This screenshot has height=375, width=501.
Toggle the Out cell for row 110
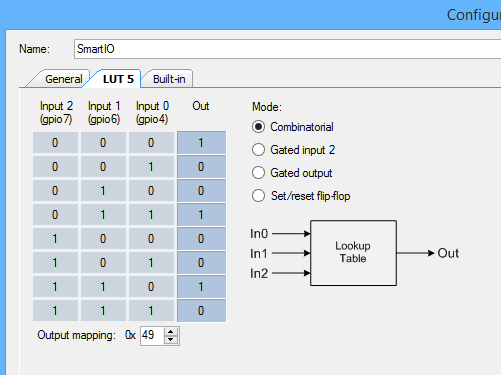point(201,287)
